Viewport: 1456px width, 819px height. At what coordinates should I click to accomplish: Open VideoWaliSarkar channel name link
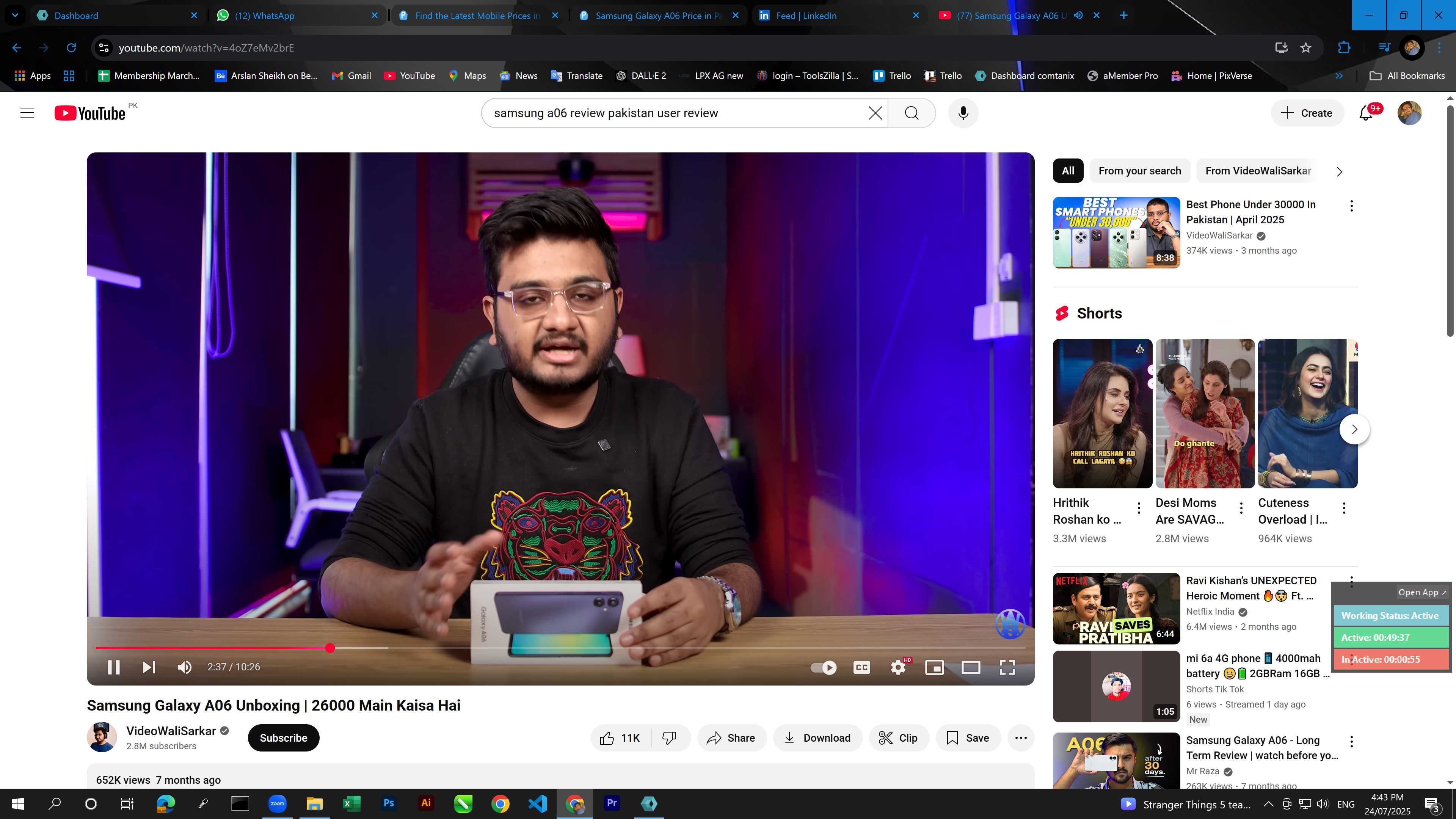pos(171,731)
